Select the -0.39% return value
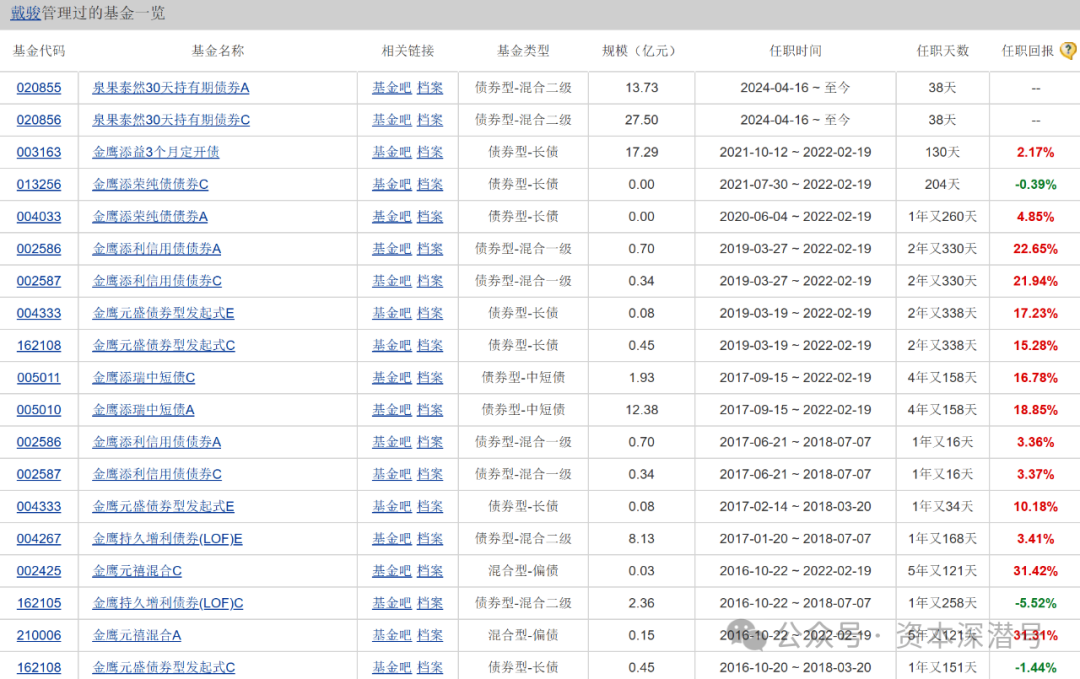Viewport: 1080px width, 679px height. (x=1035, y=185)
